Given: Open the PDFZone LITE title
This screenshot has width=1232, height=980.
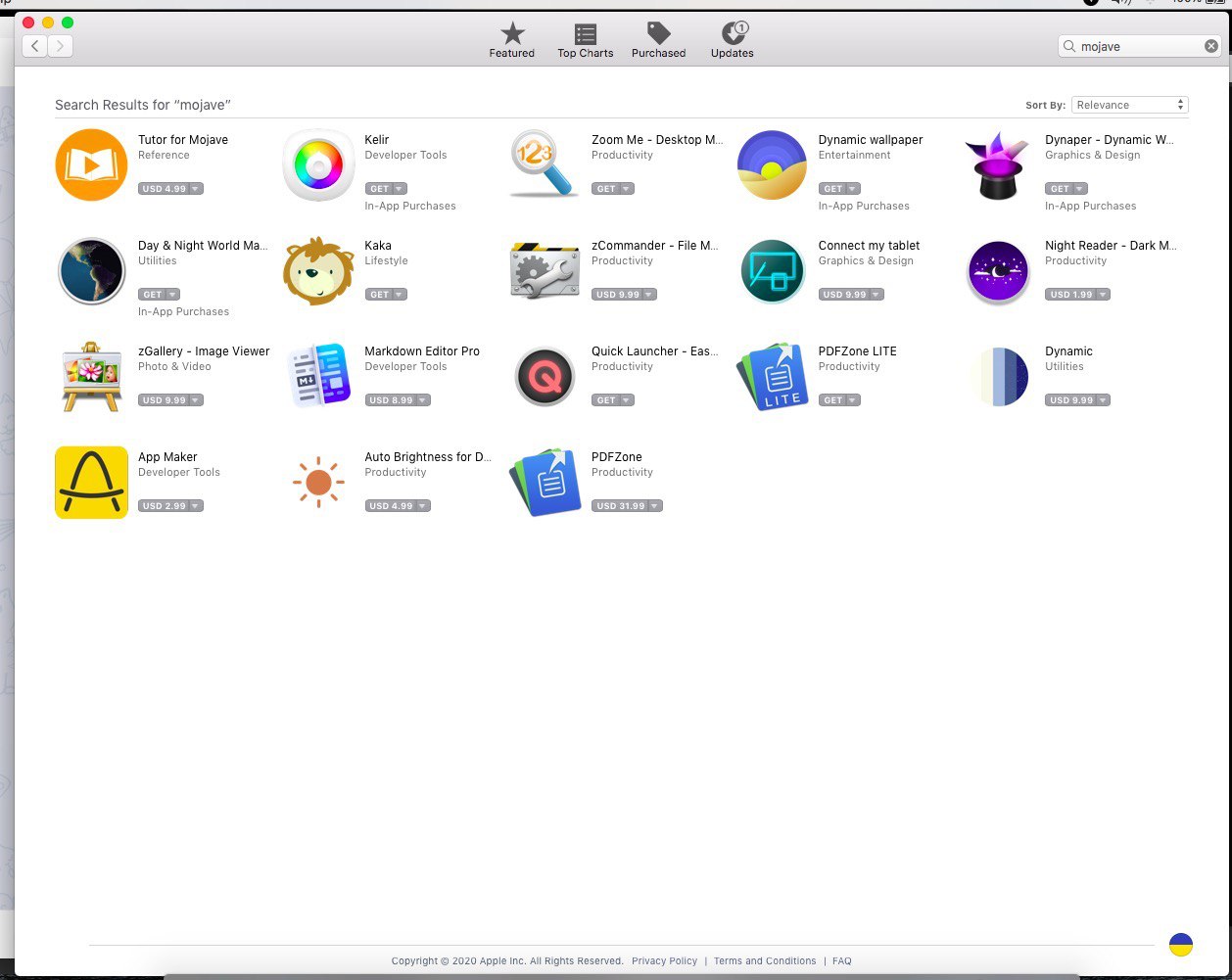Looking at the screenshot, I should tap(857, 351).
